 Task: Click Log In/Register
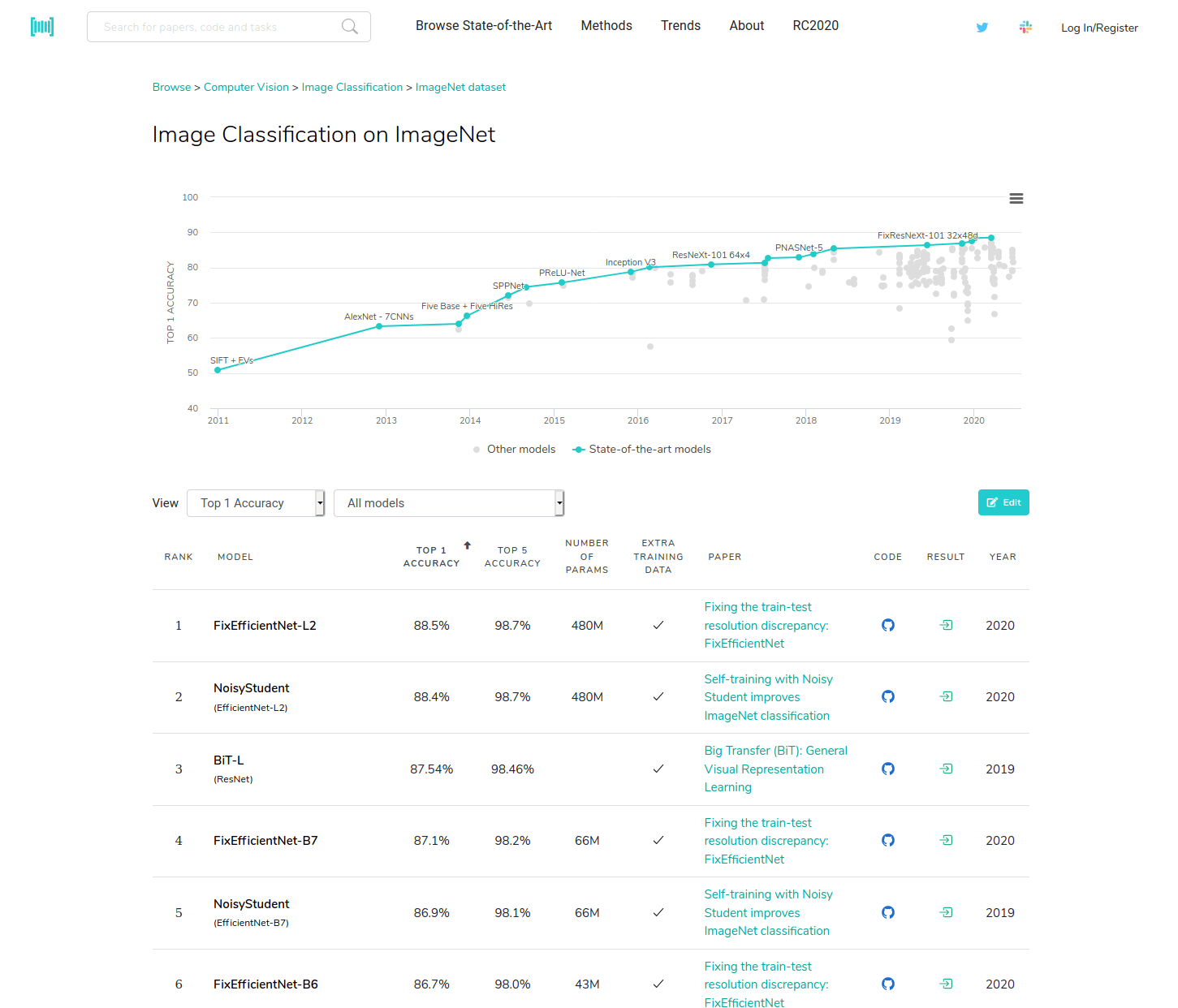tap(1099, 28)
